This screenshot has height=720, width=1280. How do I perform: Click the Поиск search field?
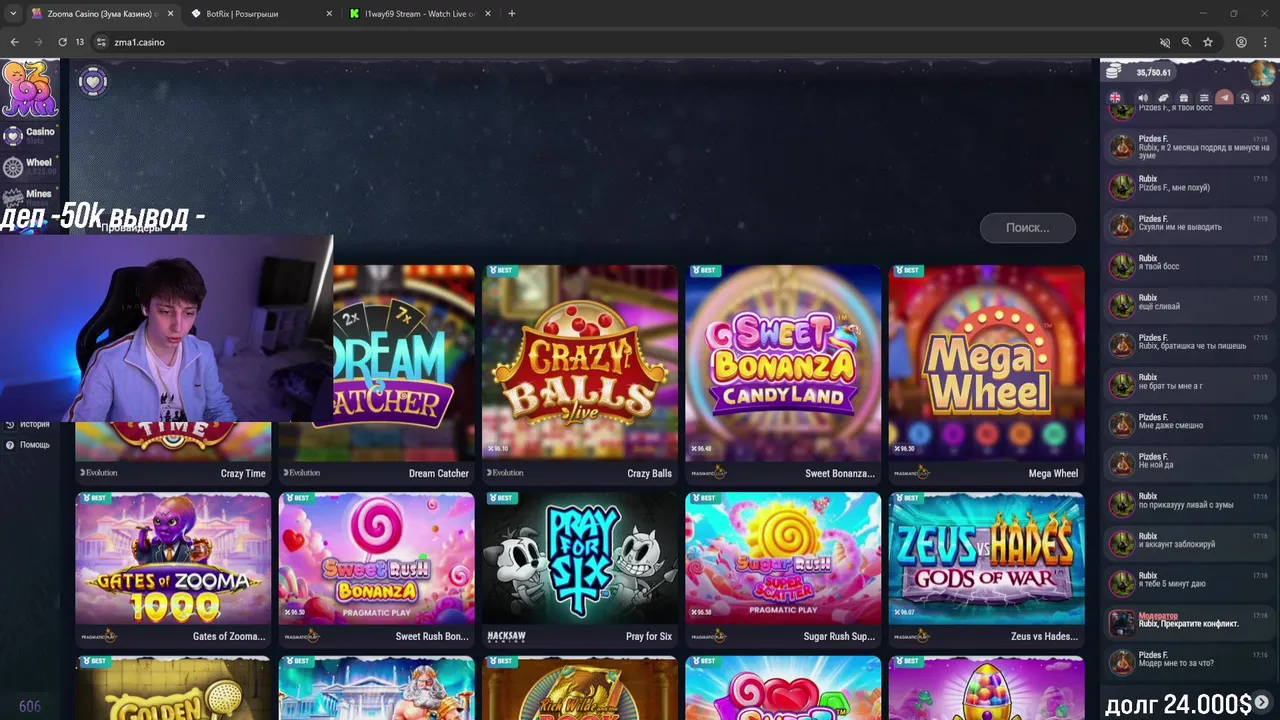[x=1028, y=228]
